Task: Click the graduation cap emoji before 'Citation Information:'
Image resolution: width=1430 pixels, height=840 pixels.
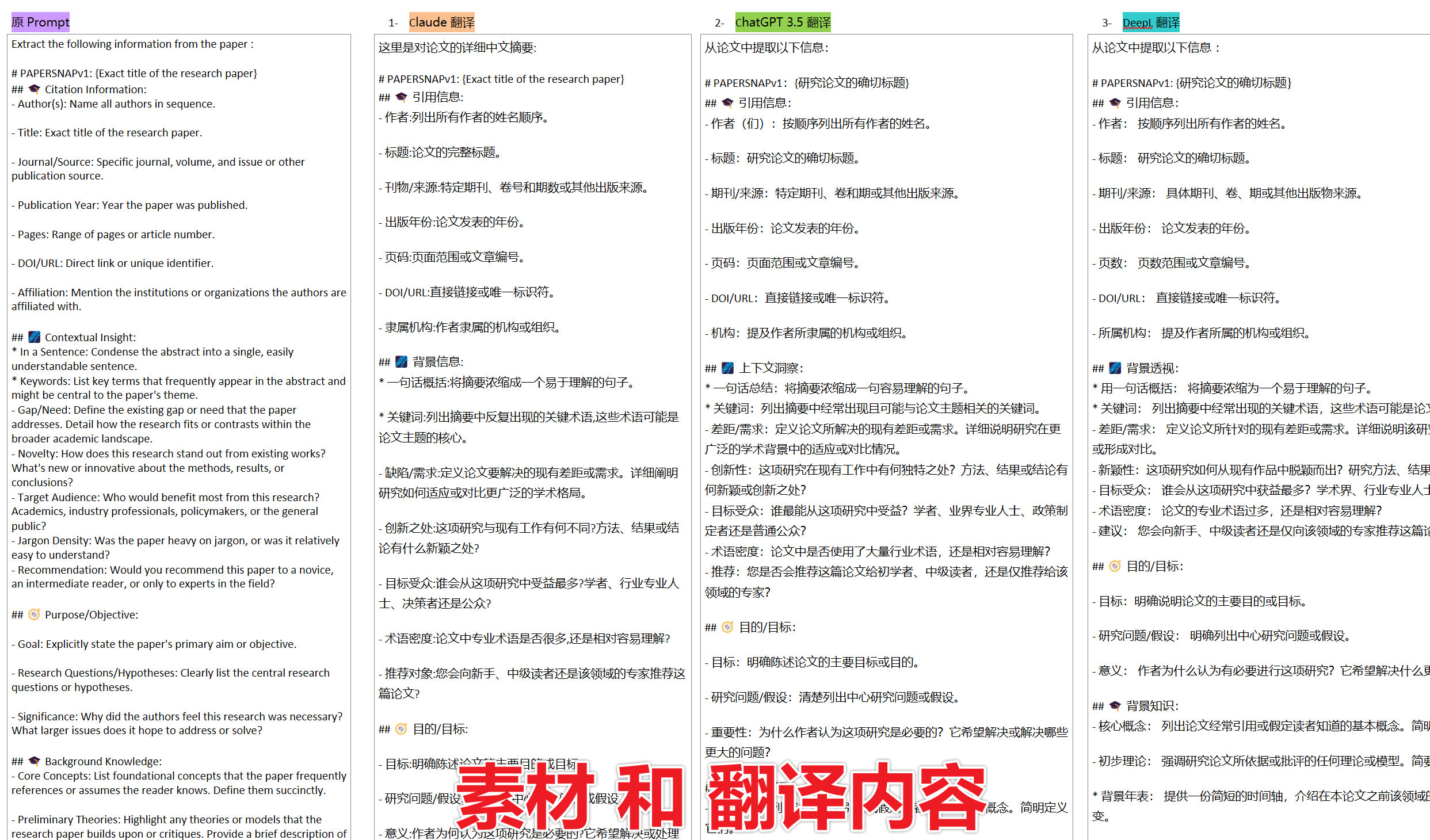Action: pyautogui.click(x=35, y=89)
